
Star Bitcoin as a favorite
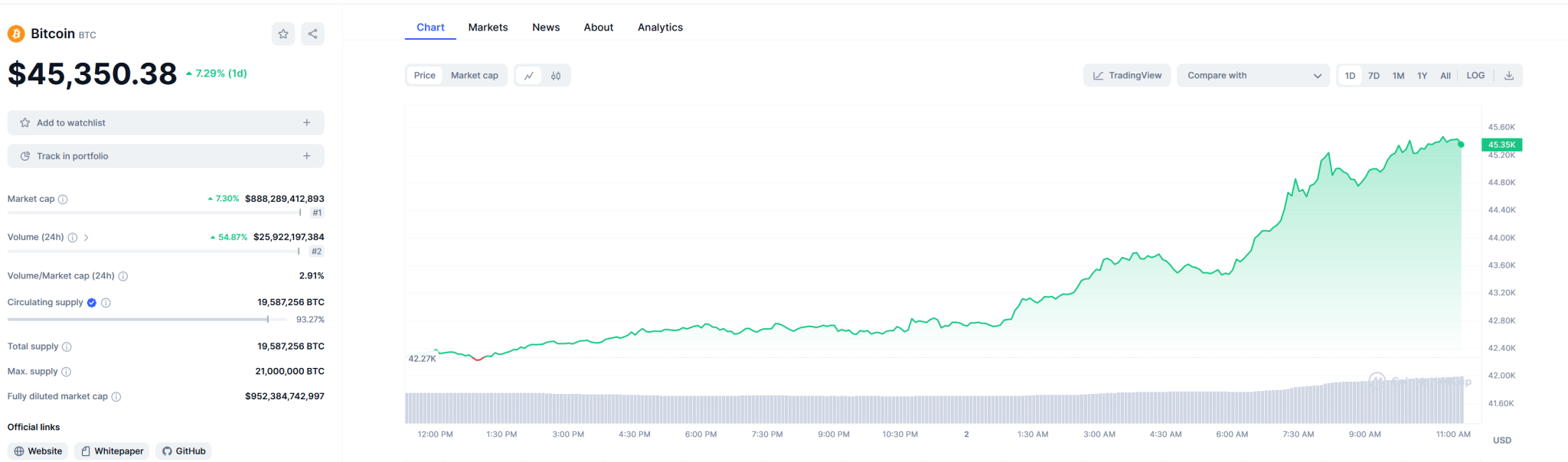point(283,34)
